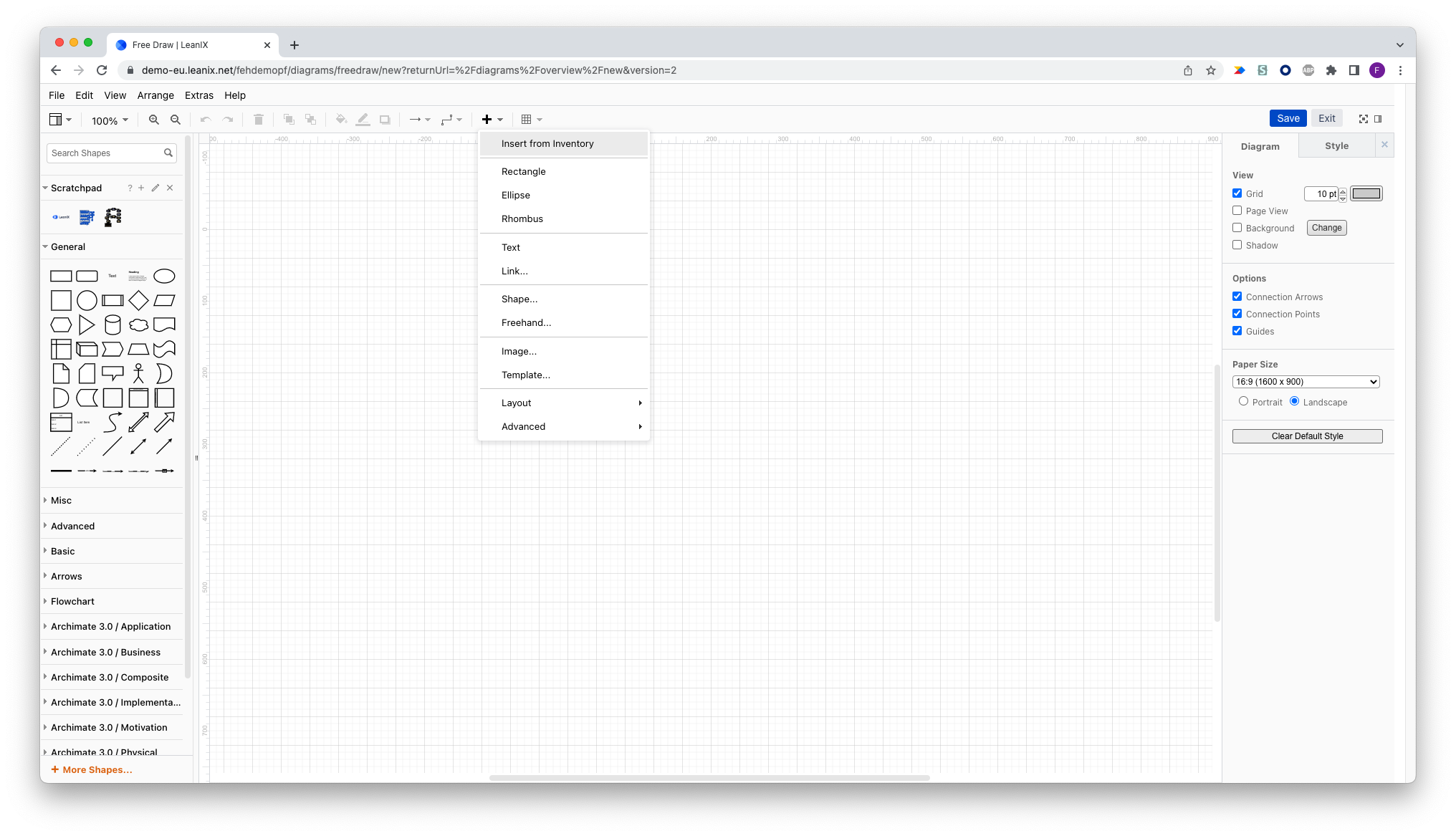Click the line color pencil icon

point(363,120)
